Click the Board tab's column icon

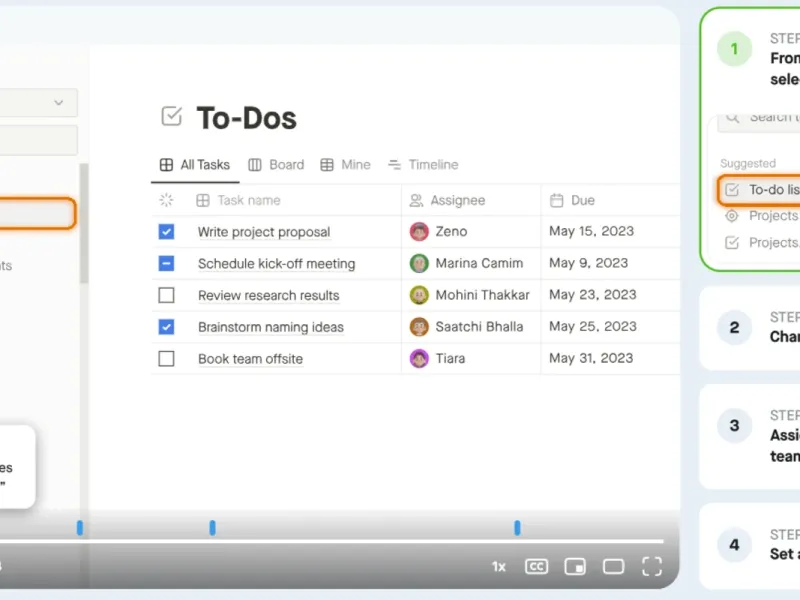coord(255,165)
